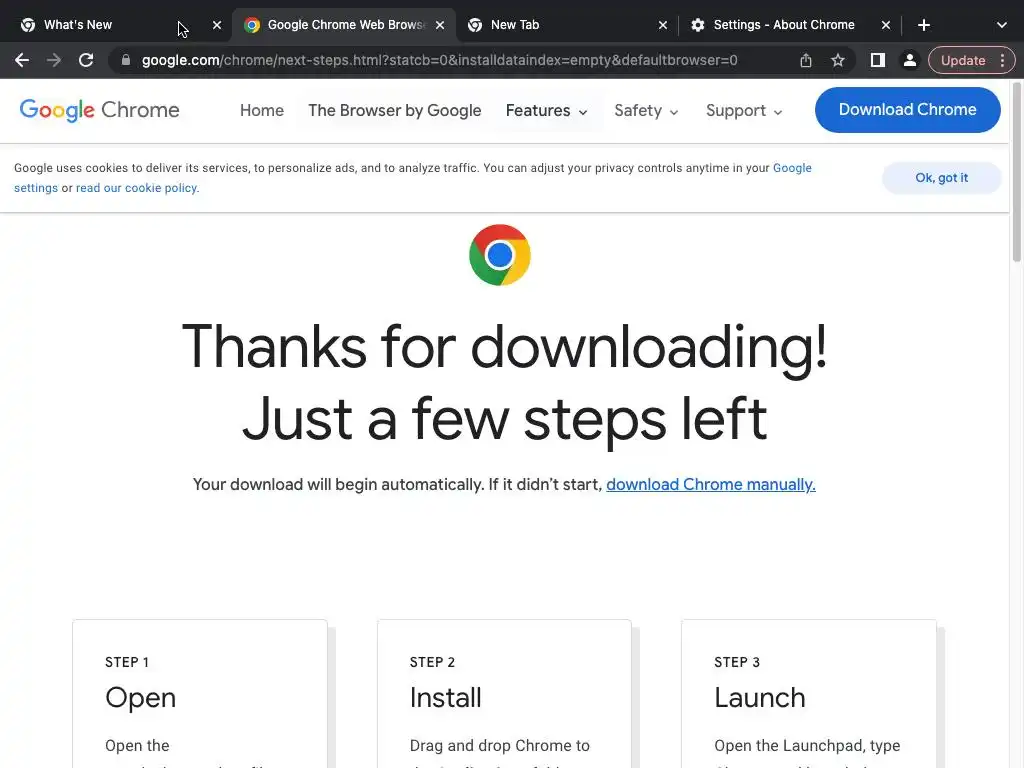Open a new tab with plus

pyautogui.click(x=923, y=25)
